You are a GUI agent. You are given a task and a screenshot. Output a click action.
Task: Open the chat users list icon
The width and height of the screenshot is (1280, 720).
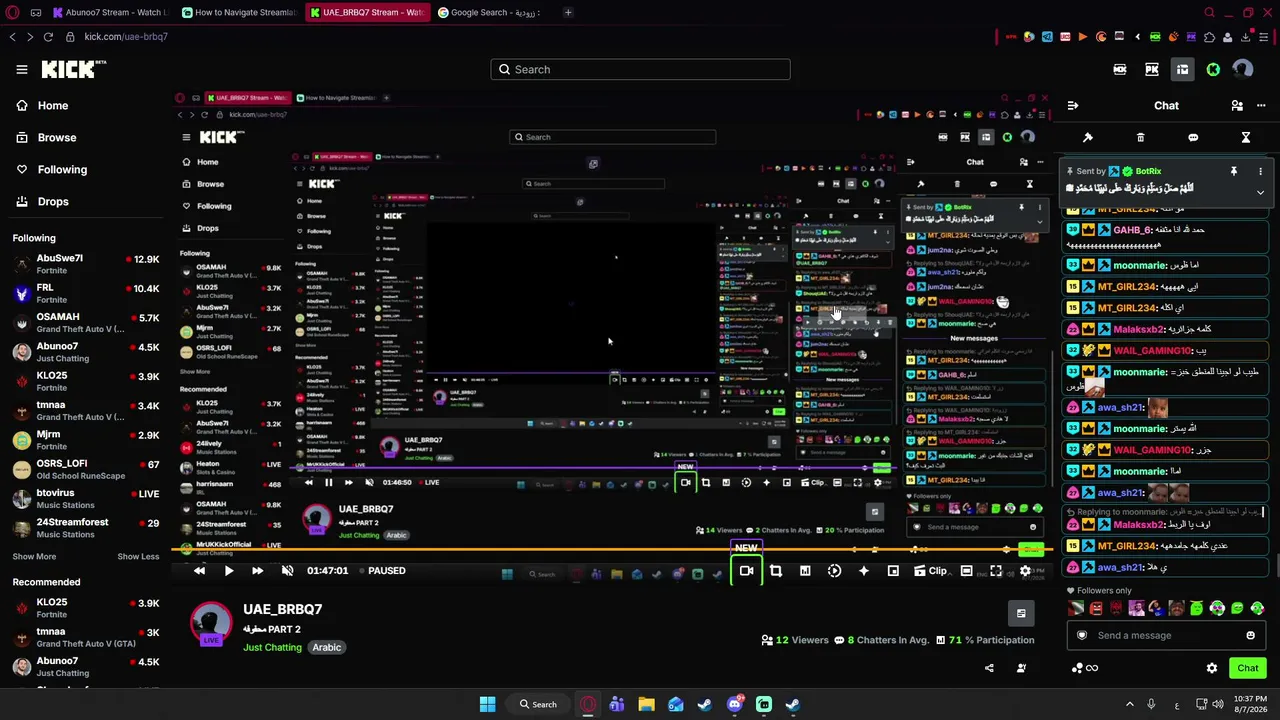tap(1237, 105)
